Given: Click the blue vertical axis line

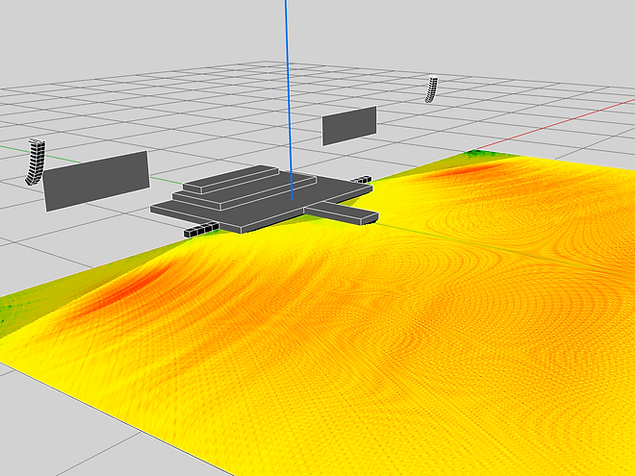Looking at the screenshot, I should coord(288,99).
